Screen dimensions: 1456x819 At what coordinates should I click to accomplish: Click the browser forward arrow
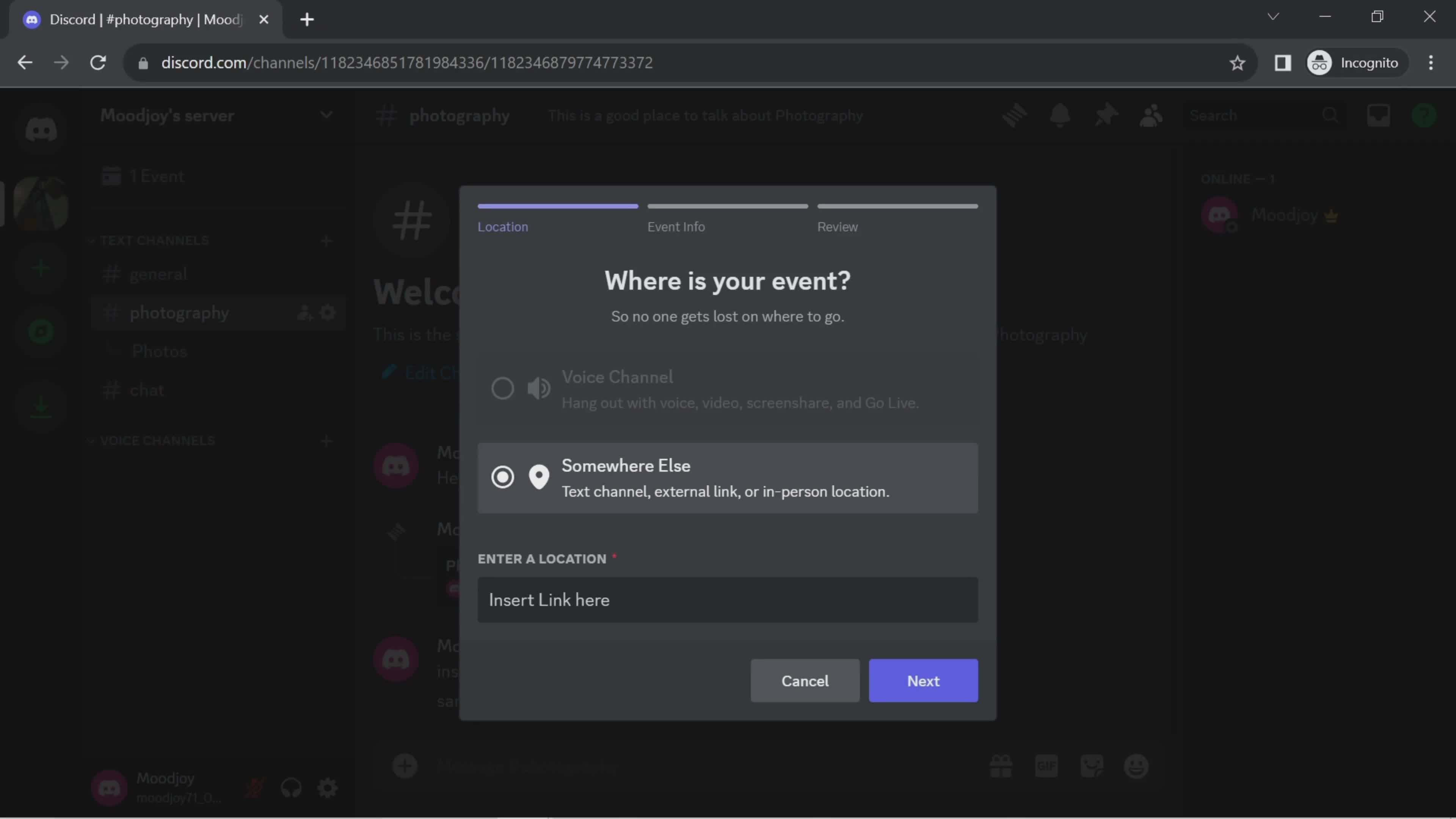[x=61, y=62]
